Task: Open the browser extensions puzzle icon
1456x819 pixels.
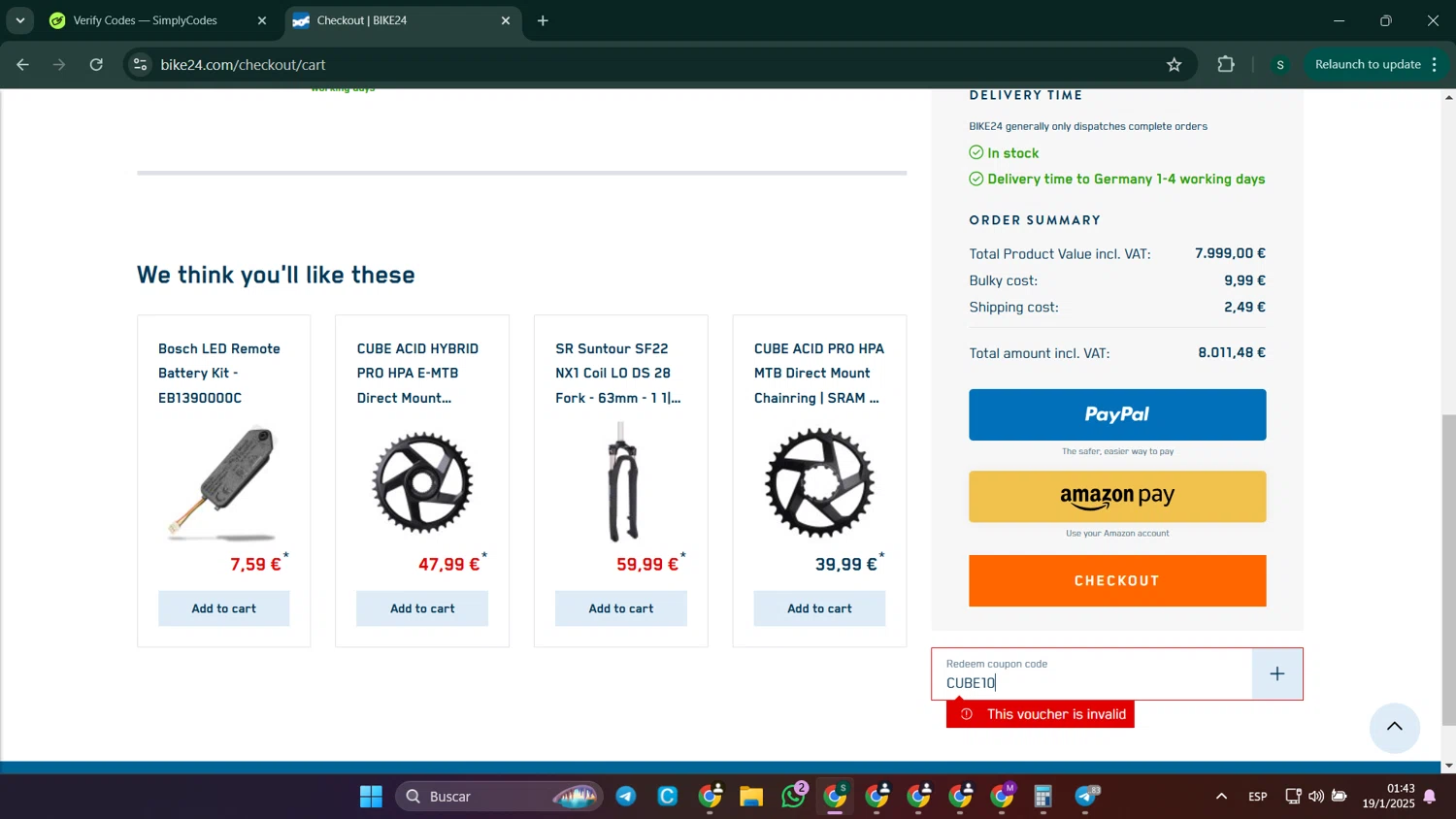Action: tap(1226, 65)
